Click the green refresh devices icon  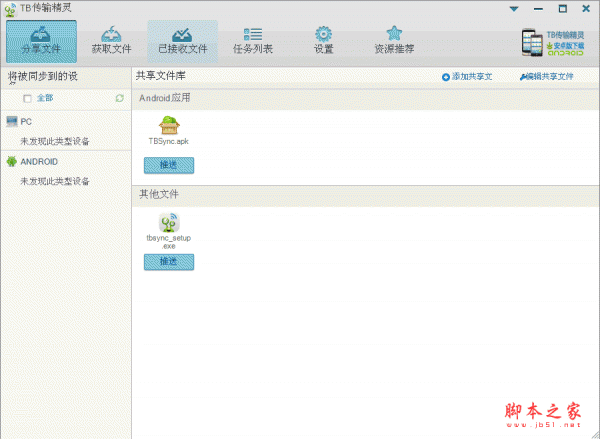(x=120, y=98)
